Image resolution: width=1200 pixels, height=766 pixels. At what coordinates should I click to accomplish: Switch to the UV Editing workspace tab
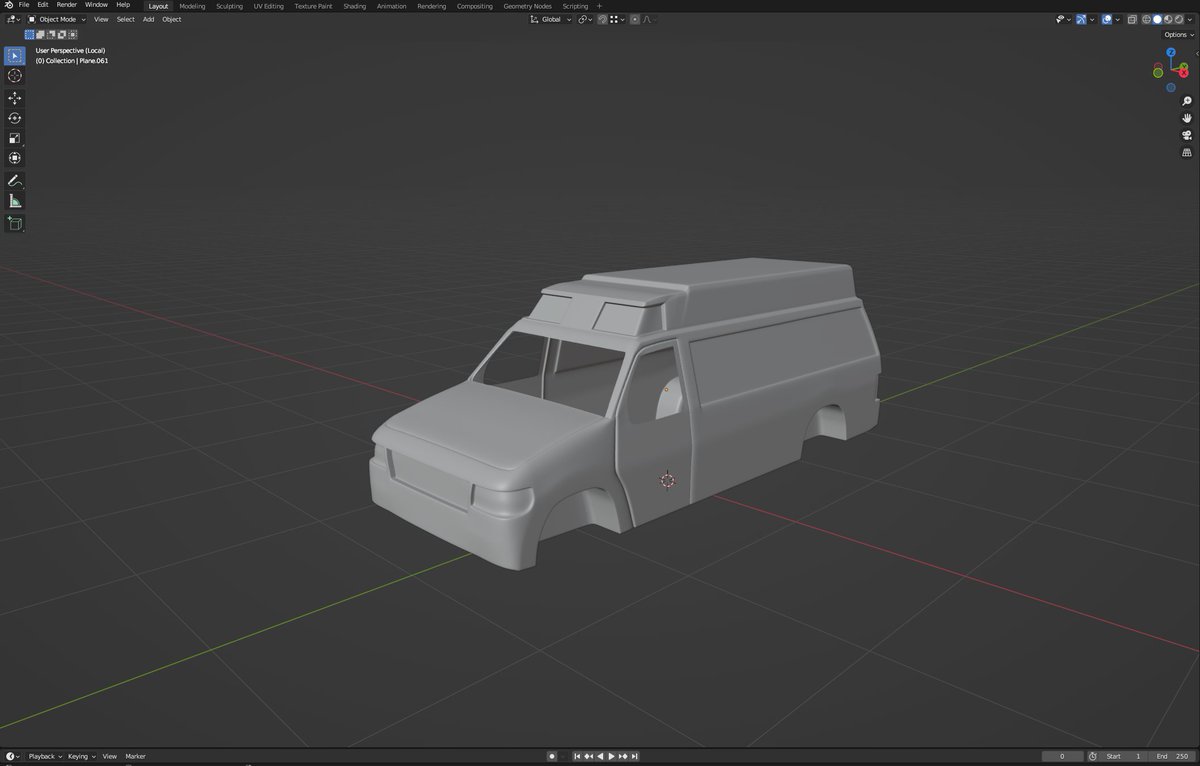pyautogui.click(x=268, y=6)
